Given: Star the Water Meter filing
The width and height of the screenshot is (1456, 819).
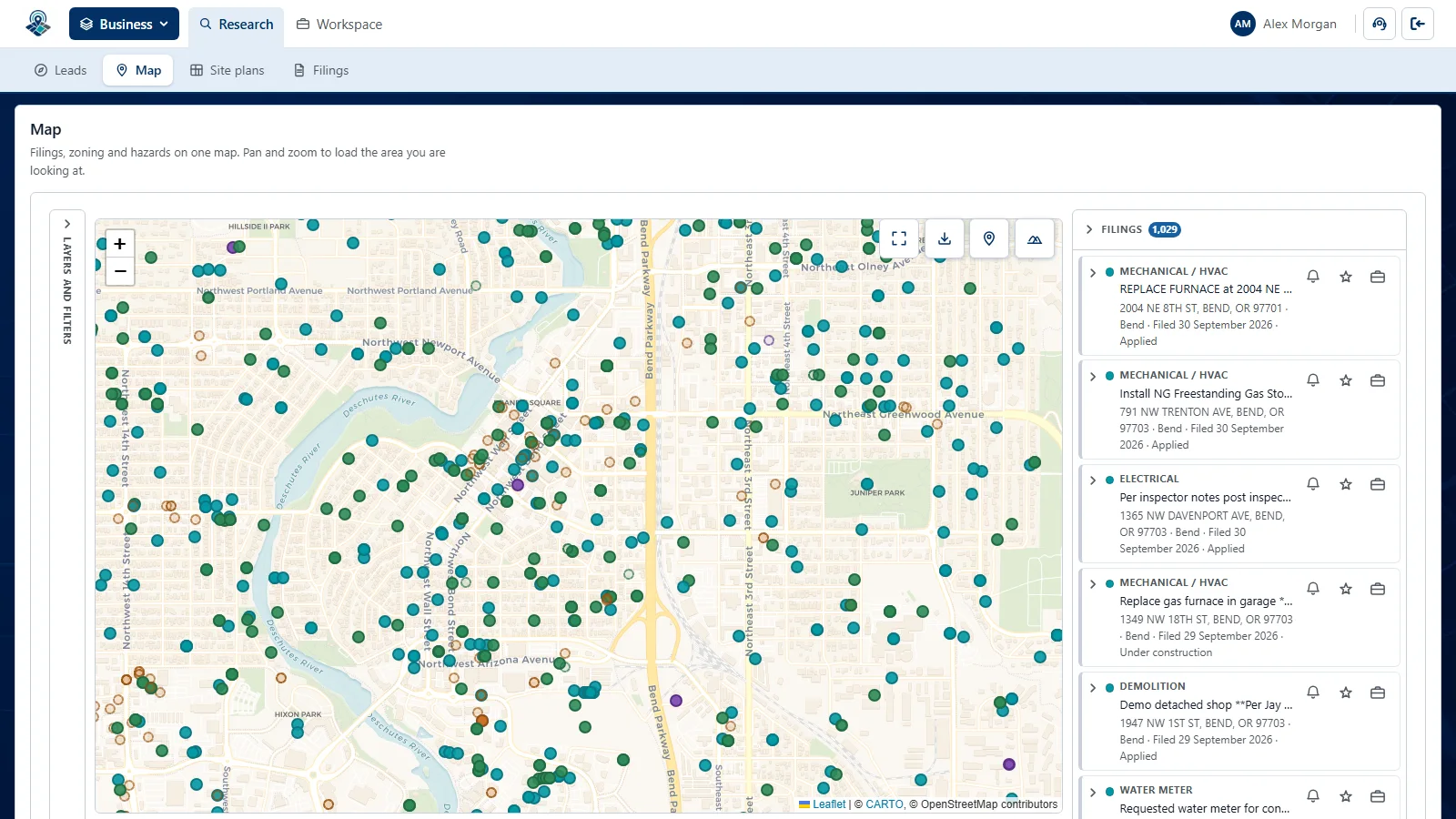Looking at the screenshot, I should point(1346,796).
